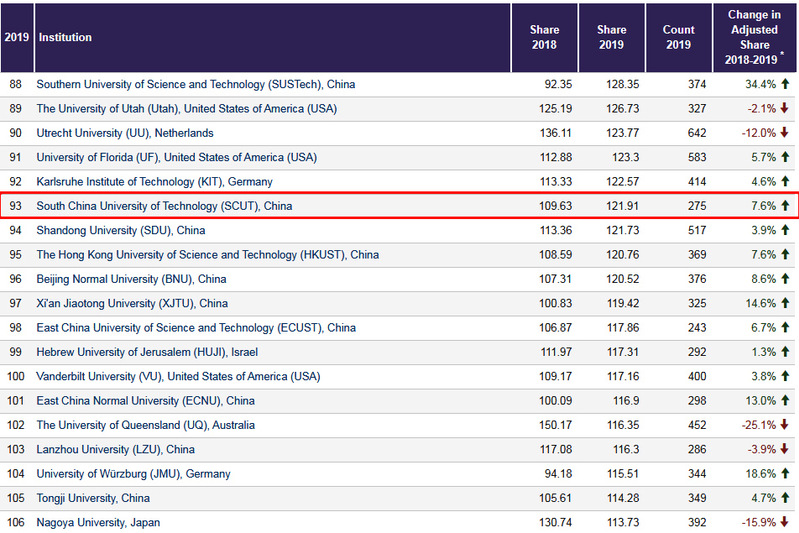Image resolution: width=799 pixels, height=533 pixels.
Task: Sort by the Share 2019 column header
Action: click(x=611, y=38)
